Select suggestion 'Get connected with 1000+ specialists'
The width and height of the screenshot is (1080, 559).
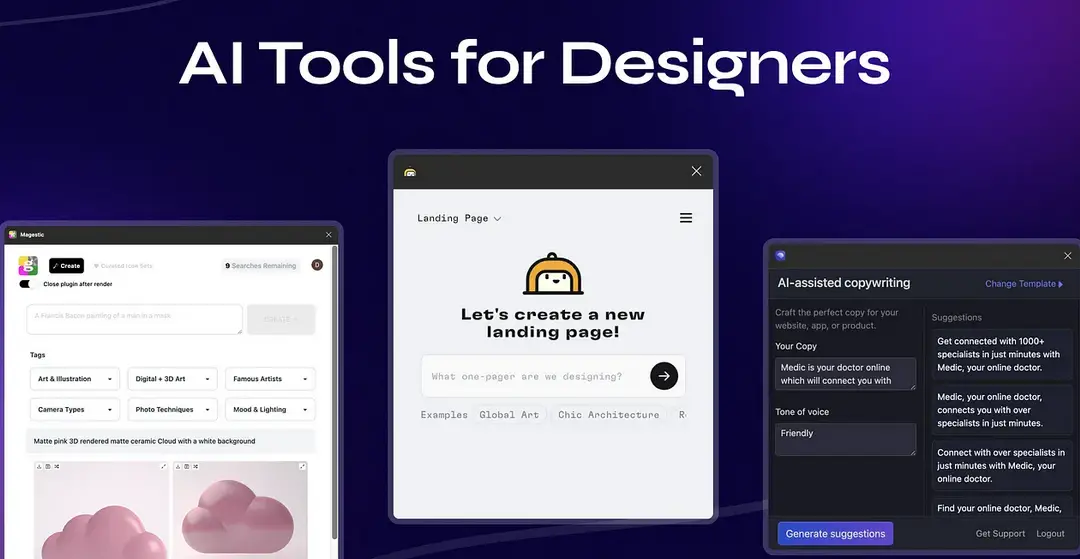click(1000, 355)
